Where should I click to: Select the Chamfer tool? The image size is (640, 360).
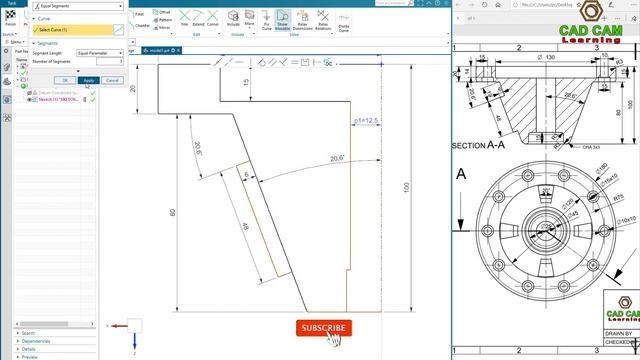pos(140,25)
